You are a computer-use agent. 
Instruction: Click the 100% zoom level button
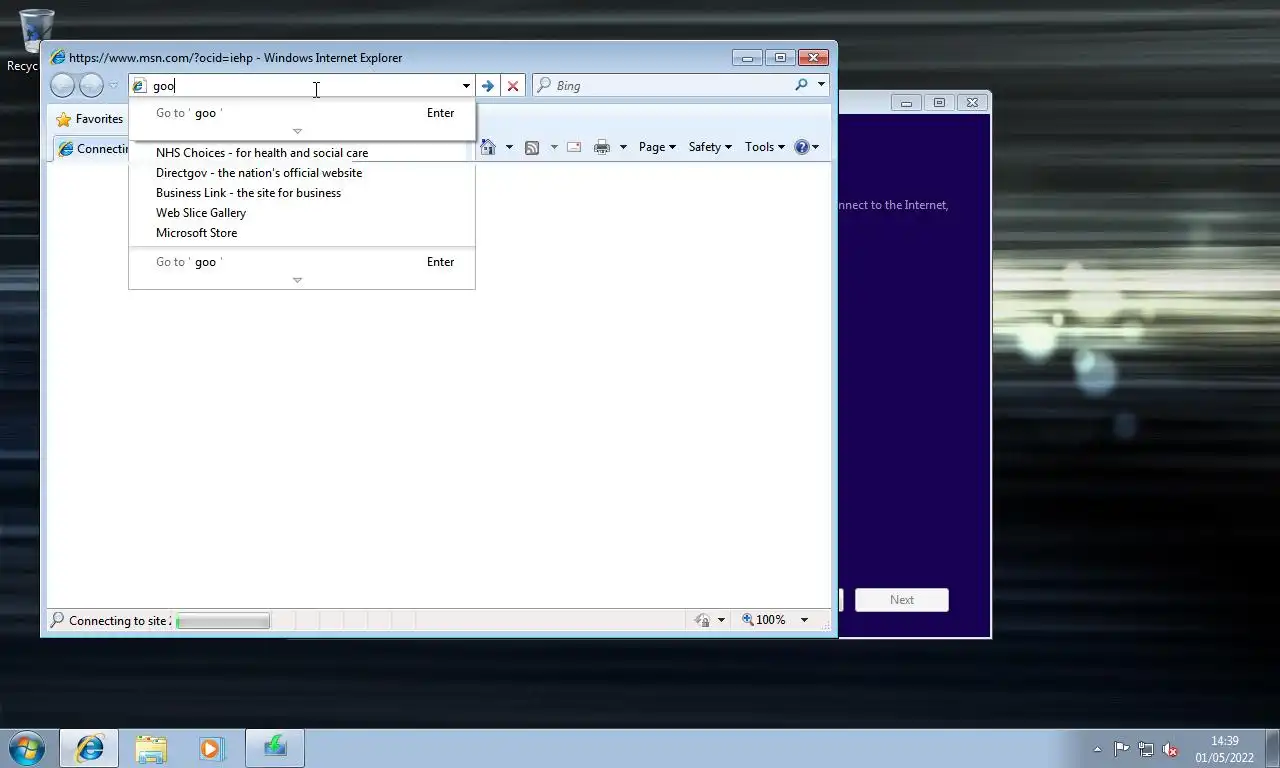(x=764, y=620)
